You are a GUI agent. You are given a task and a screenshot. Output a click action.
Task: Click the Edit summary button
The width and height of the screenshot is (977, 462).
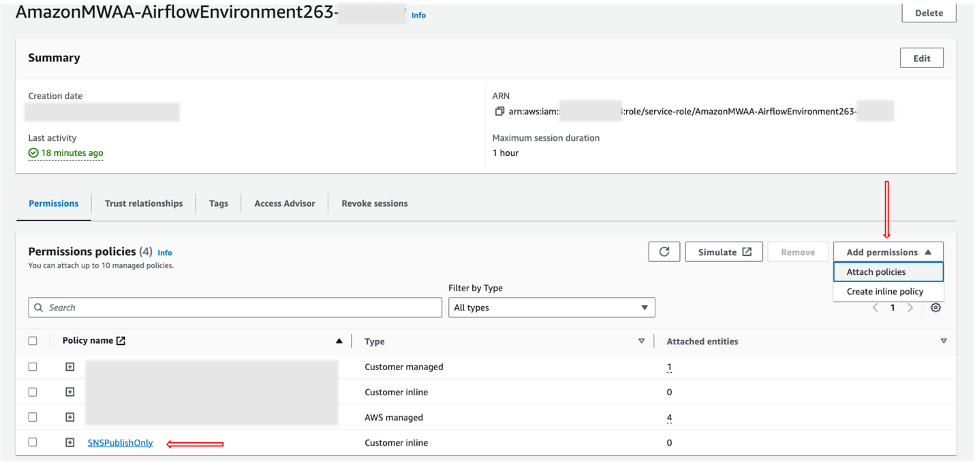pos(922,58)
